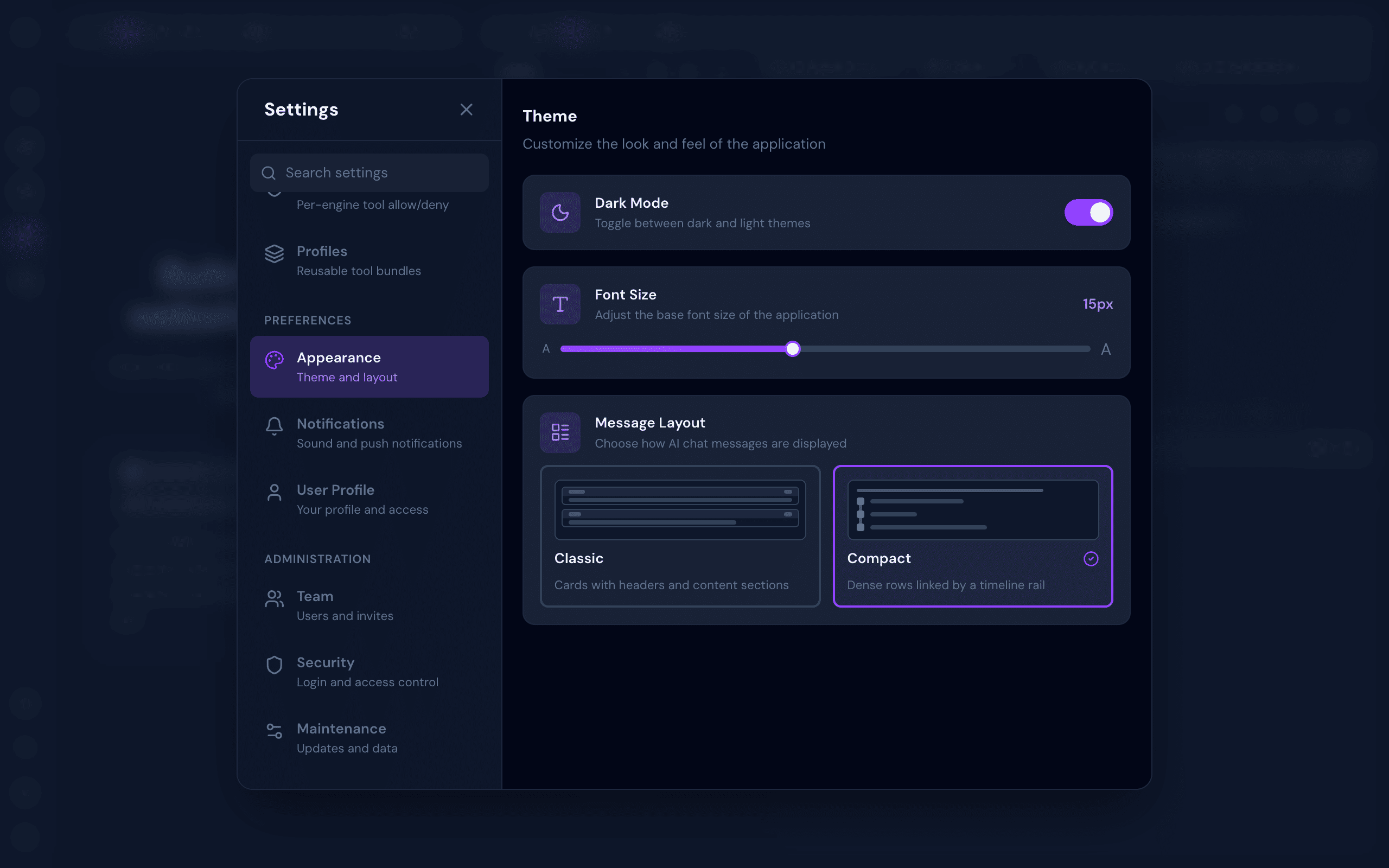Select the Classic message layout card
This screenshot has width=1389, height=868.
tap(680, 536)
